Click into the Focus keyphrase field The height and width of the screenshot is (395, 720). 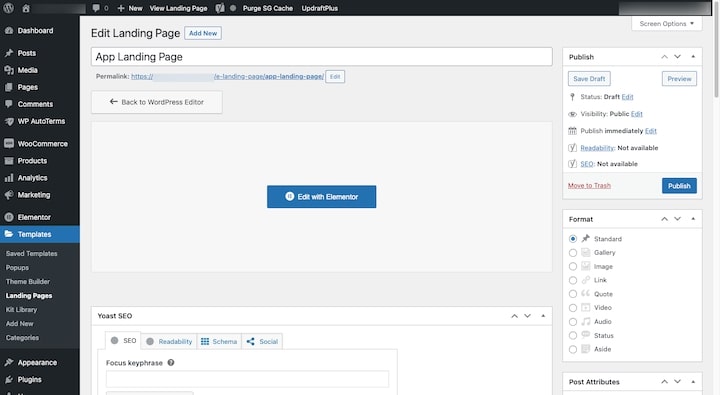247,379
